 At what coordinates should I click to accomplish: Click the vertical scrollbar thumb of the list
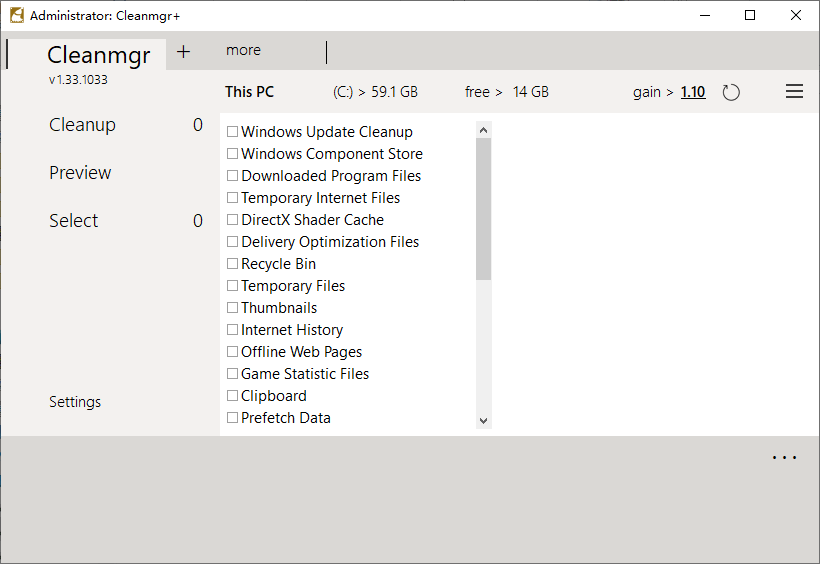point(484,208)
